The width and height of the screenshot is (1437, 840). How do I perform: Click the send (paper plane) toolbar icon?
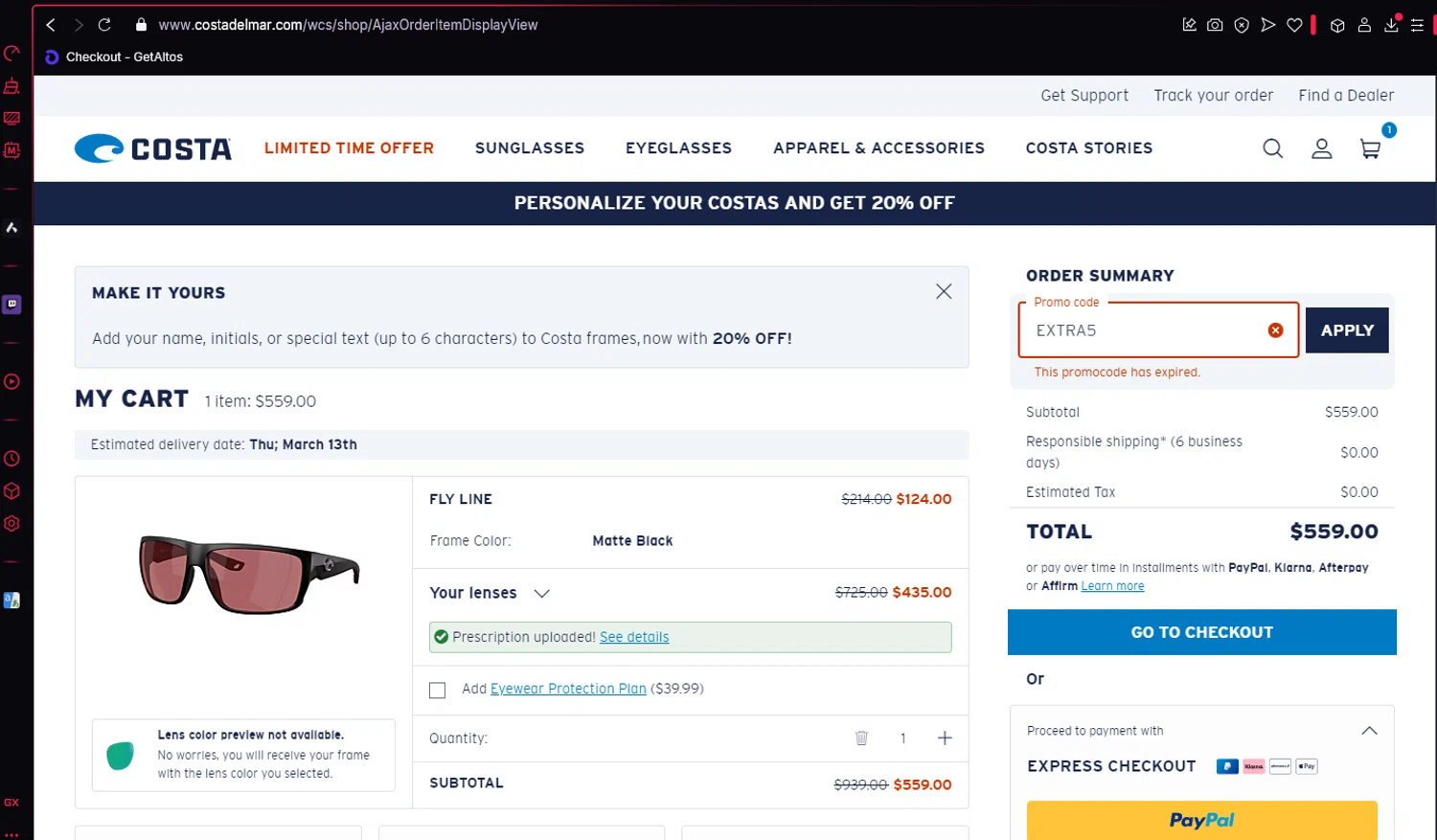(x=1267, y=25)
